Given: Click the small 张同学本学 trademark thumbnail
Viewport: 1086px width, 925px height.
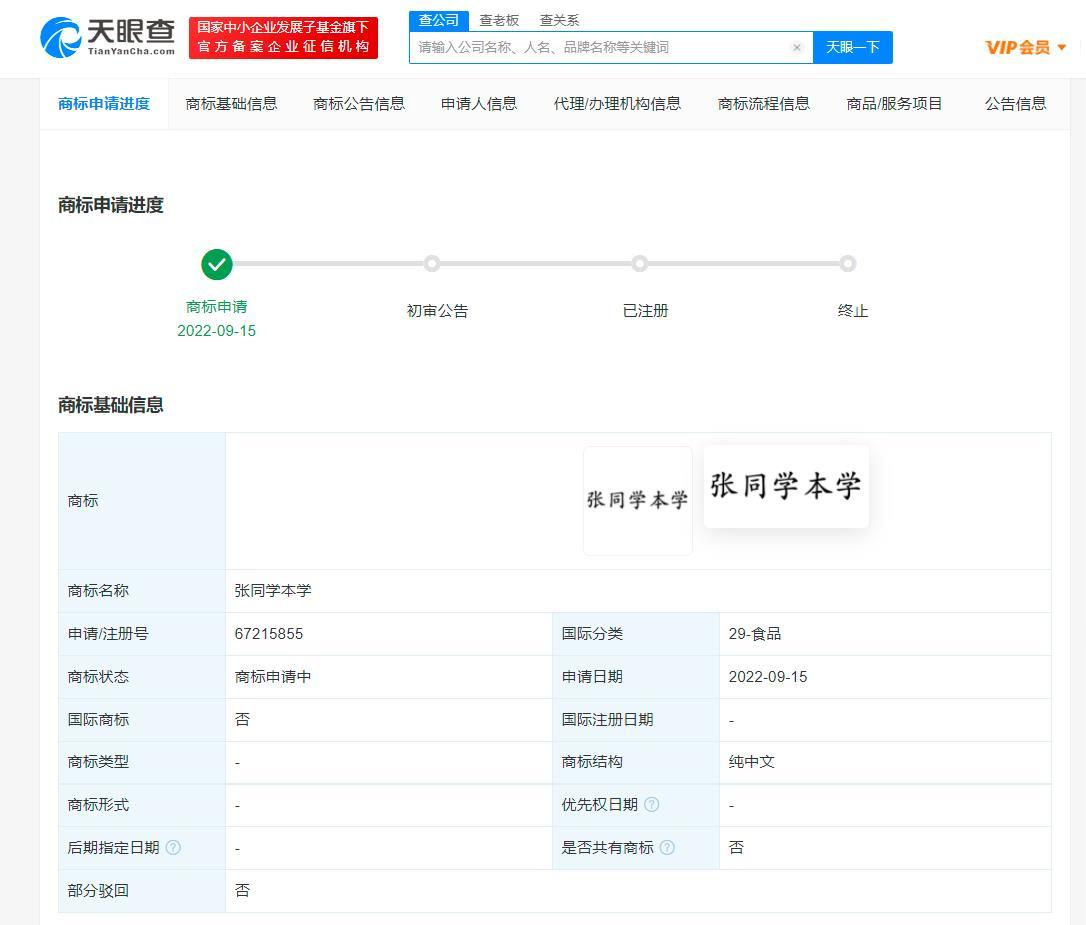Looking at the screenshot, I should (x=638, y=501).
